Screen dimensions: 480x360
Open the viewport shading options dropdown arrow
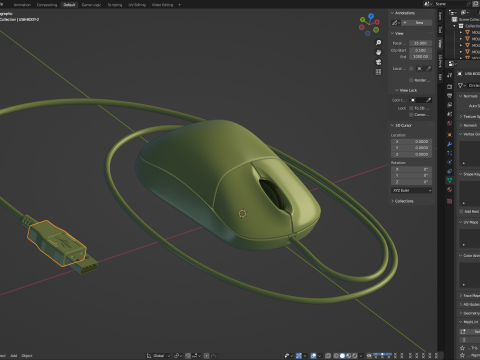coord(361,356)
